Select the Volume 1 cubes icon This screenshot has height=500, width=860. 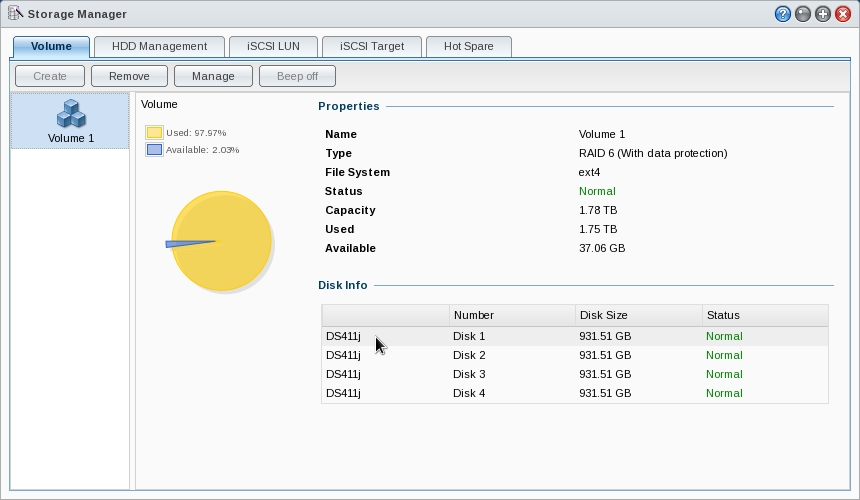tap(71, 114)
